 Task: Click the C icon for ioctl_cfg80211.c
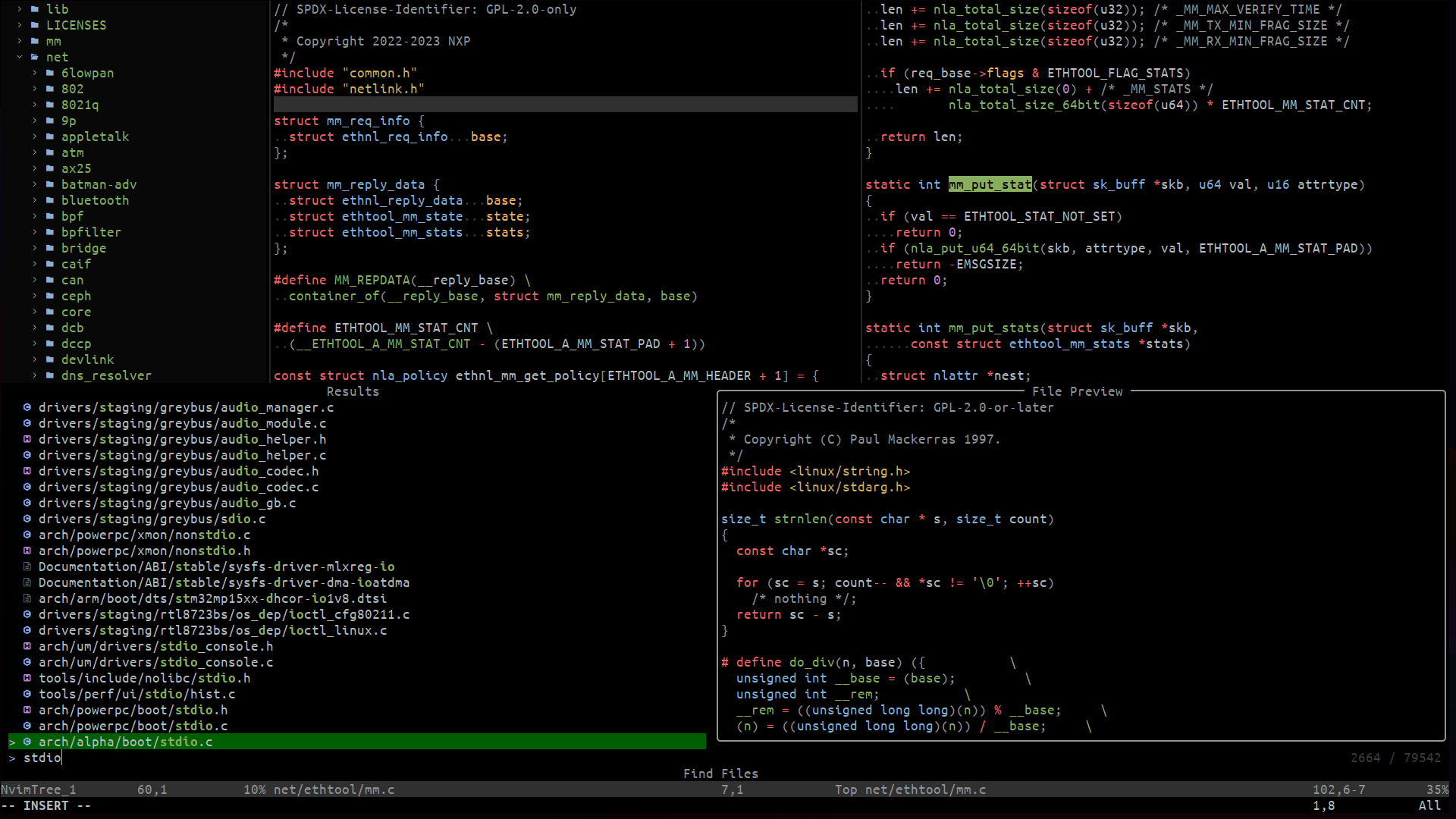coord(27,614)
